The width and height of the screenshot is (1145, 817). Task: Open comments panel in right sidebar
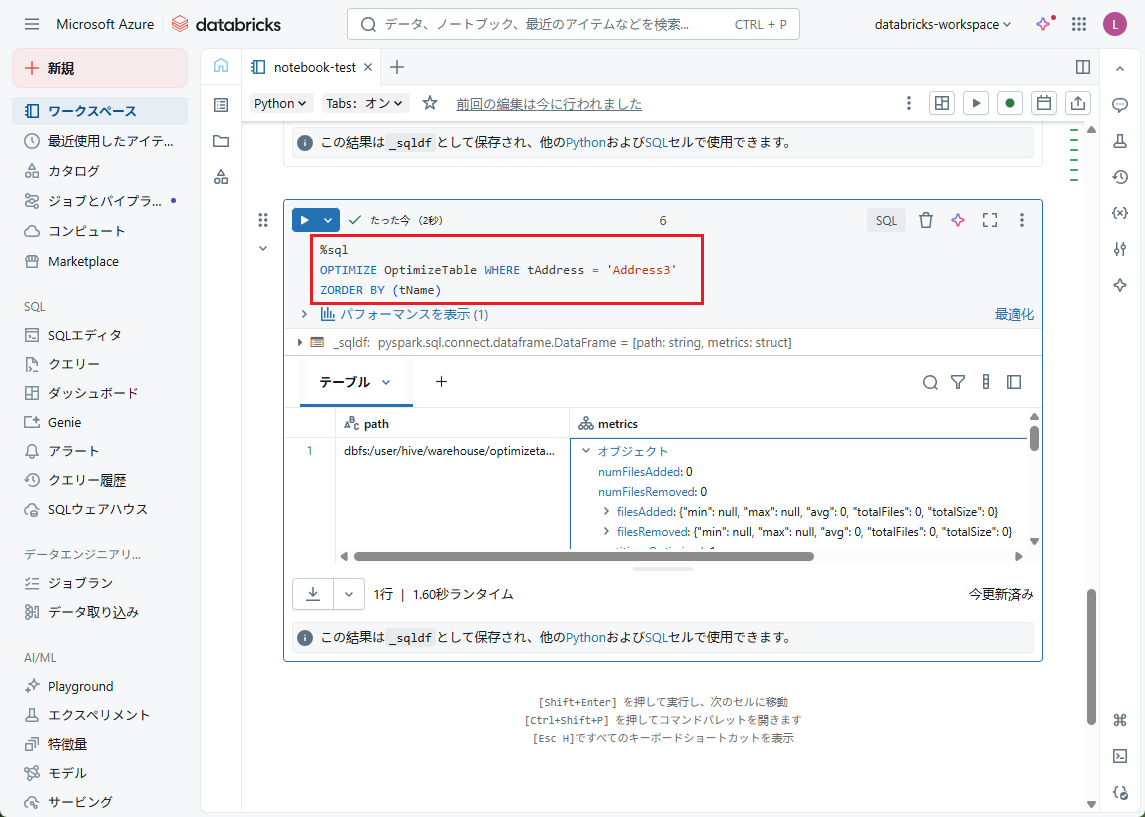[x=1120, y=105]
